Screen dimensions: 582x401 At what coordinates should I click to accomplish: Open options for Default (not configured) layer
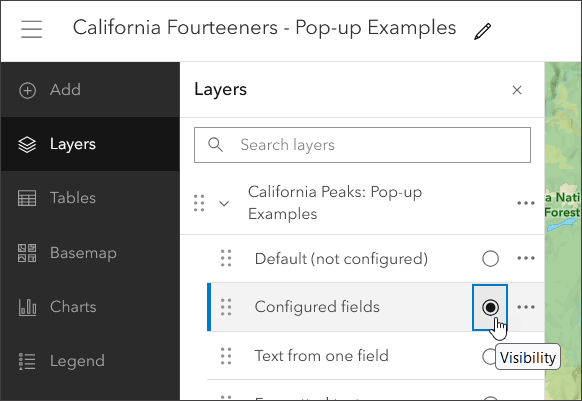coord(526,258)
